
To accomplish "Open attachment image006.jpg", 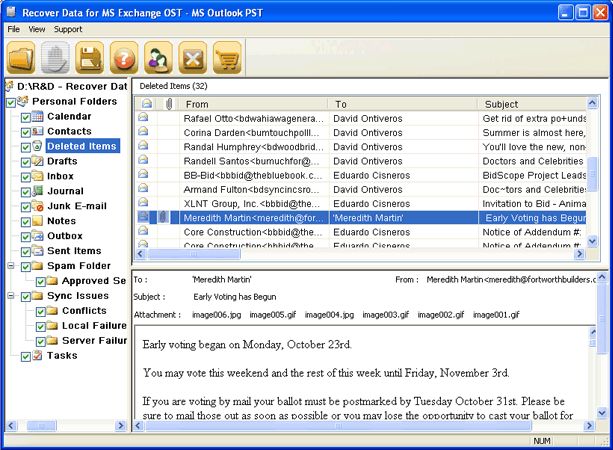I will pyautogui.click(x=217, y=315).
